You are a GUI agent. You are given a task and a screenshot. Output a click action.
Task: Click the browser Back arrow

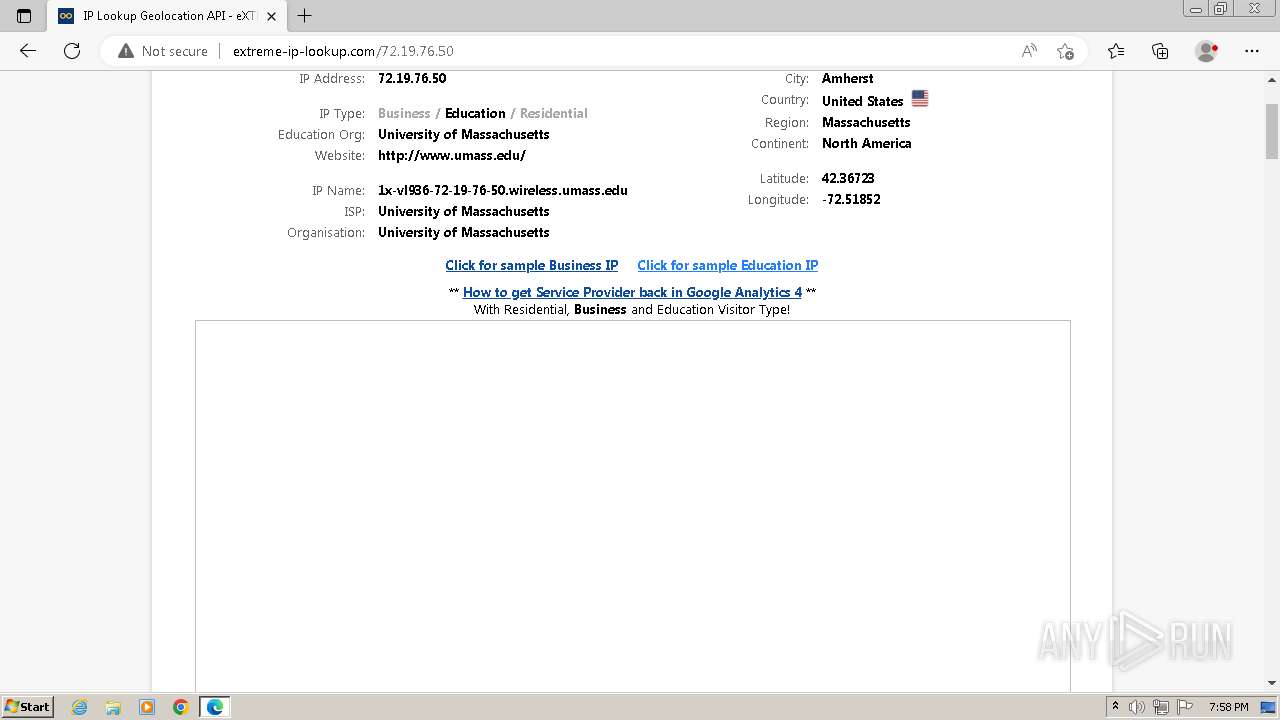click(28, 51)
